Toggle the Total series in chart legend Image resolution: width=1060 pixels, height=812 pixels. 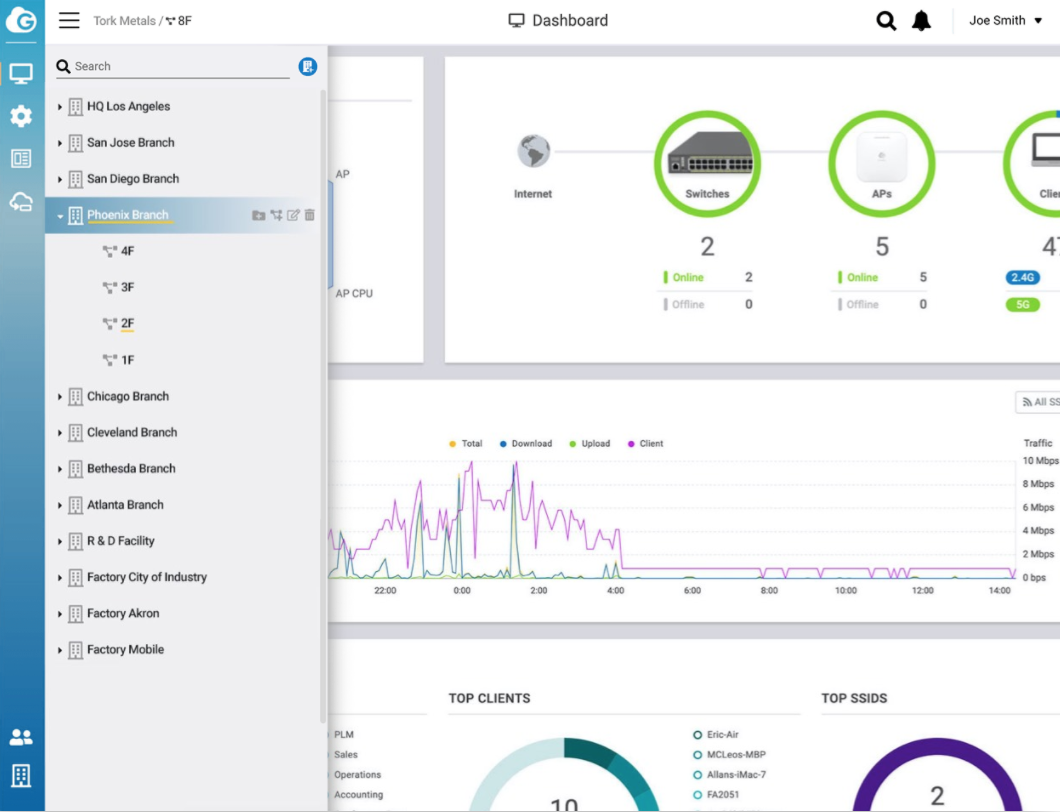click(x=466, y=444)
